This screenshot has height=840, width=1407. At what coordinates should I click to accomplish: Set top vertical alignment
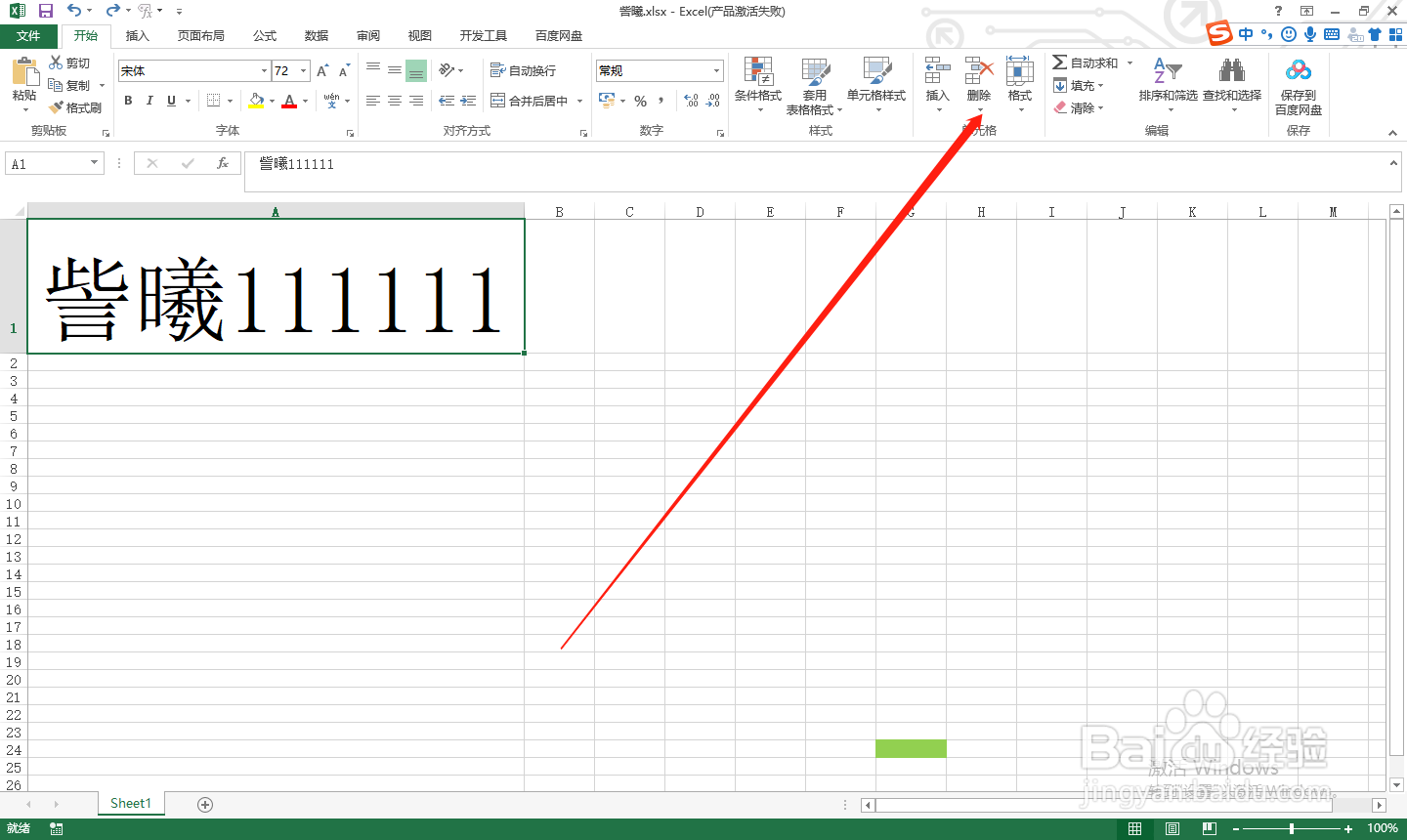coord(373,70)
